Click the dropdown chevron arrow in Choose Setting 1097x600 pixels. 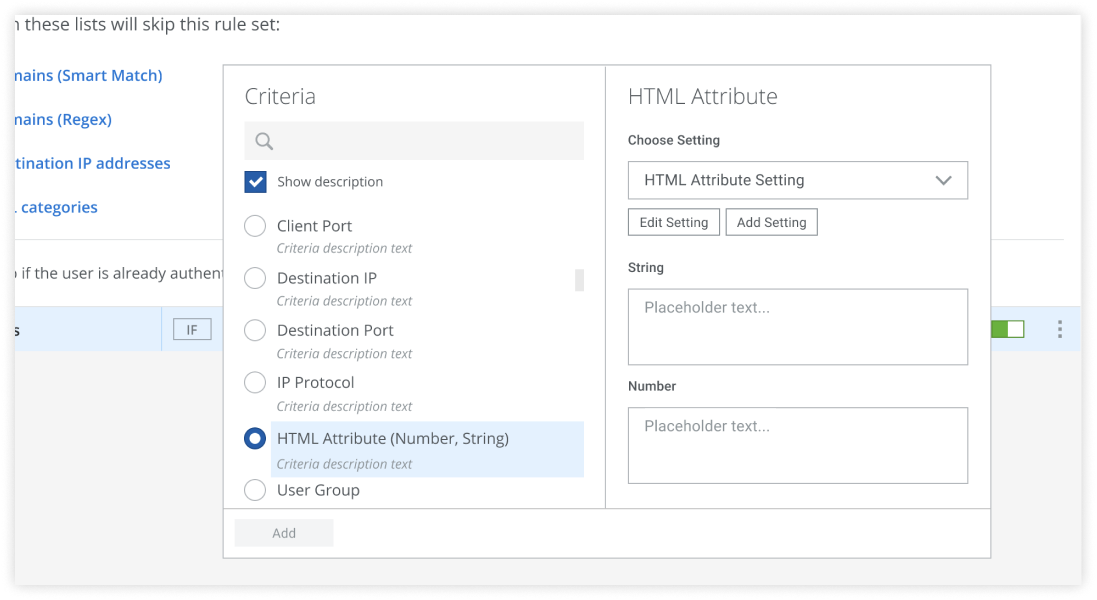coord(943,181)
